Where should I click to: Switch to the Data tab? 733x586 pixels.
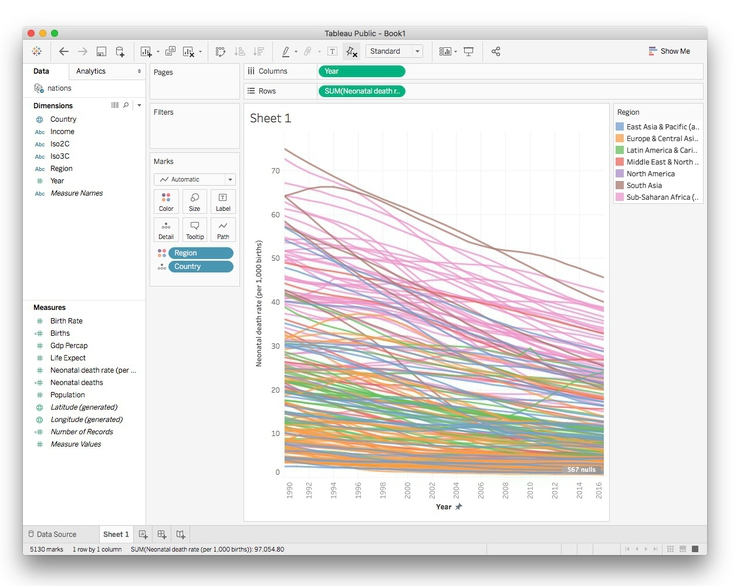[41, 71]
